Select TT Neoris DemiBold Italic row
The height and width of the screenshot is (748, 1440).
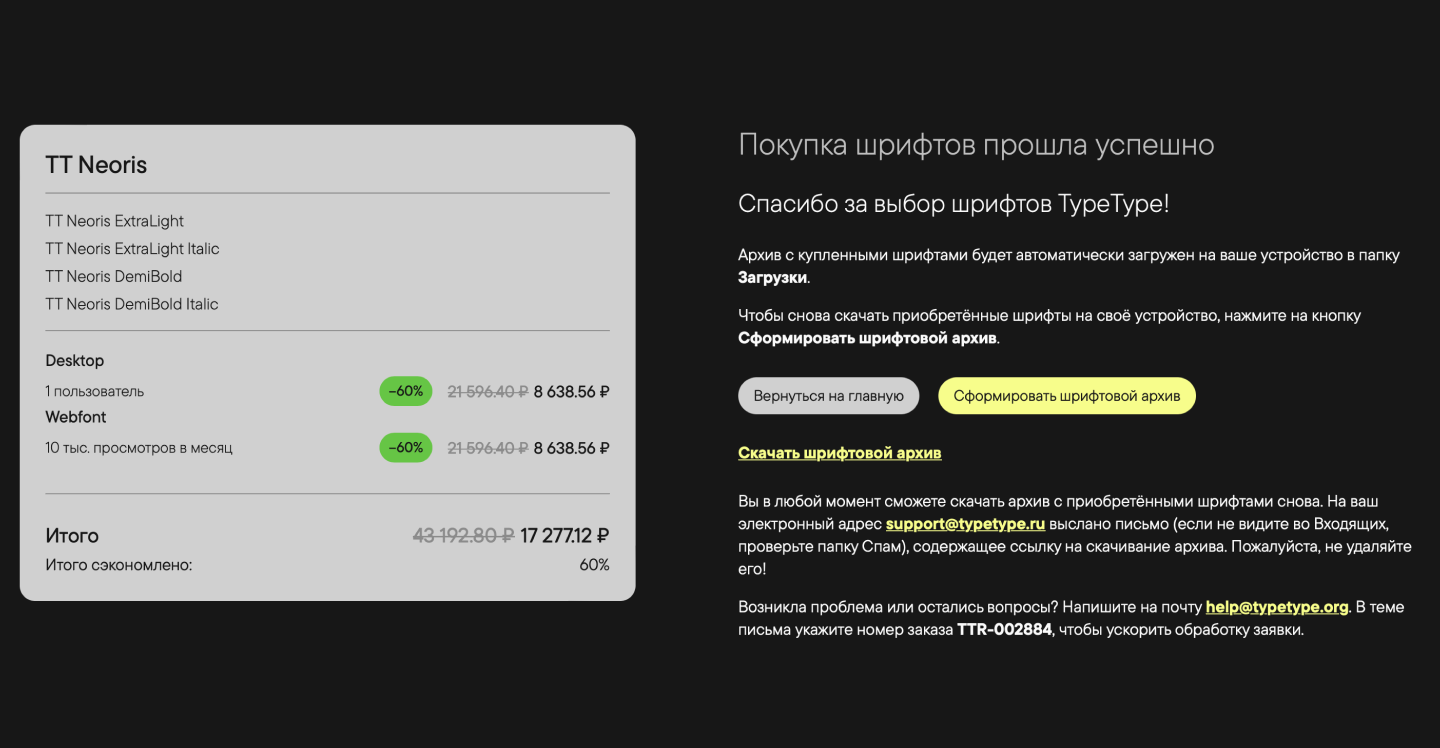[x=131, y=304]
